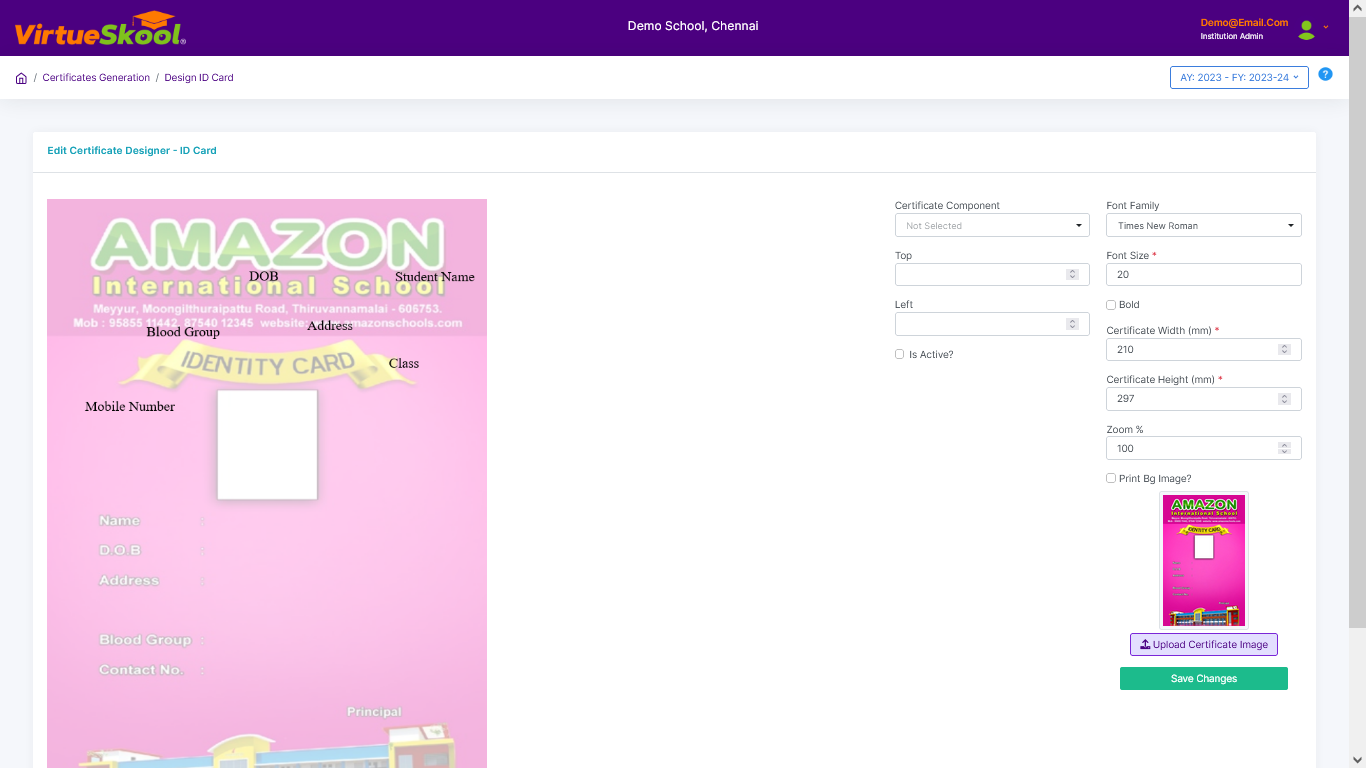Click the VirtueSkool logo
Screen dimensions: 1366x768
pos(100,28)
